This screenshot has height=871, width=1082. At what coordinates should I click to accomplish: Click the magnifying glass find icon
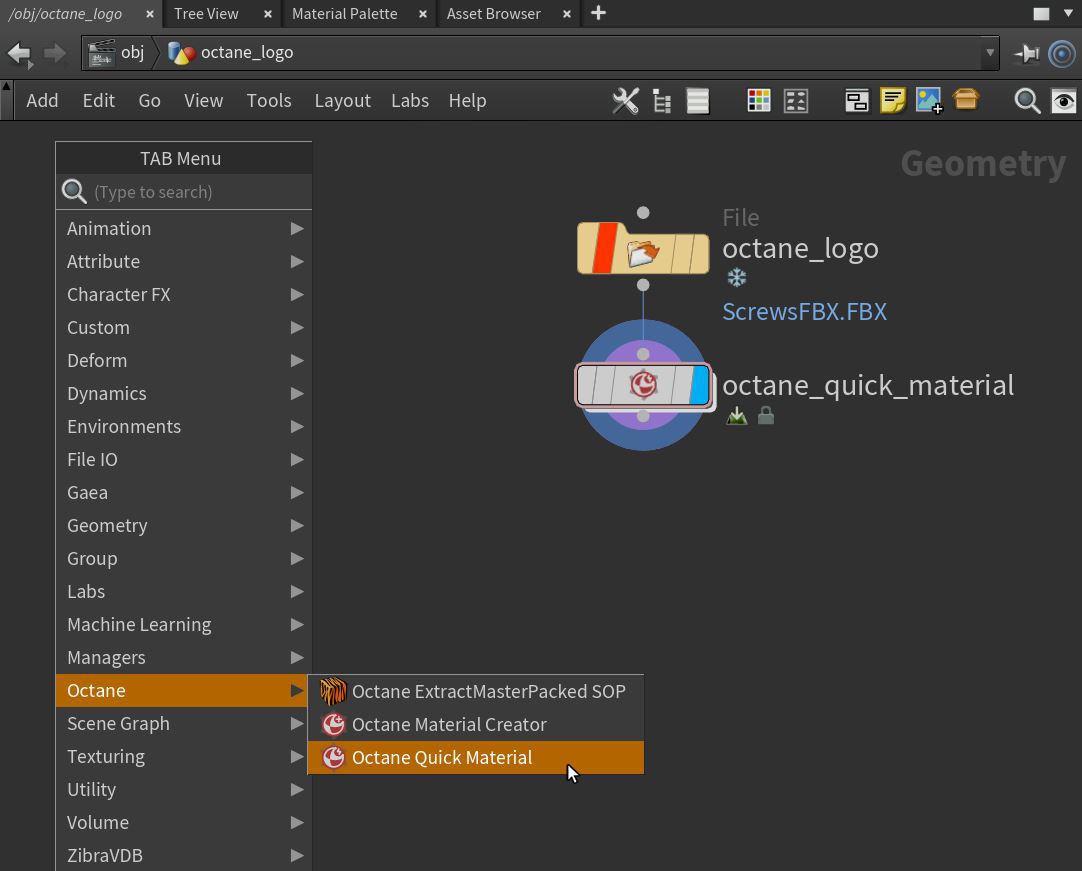pos(1027,101)
